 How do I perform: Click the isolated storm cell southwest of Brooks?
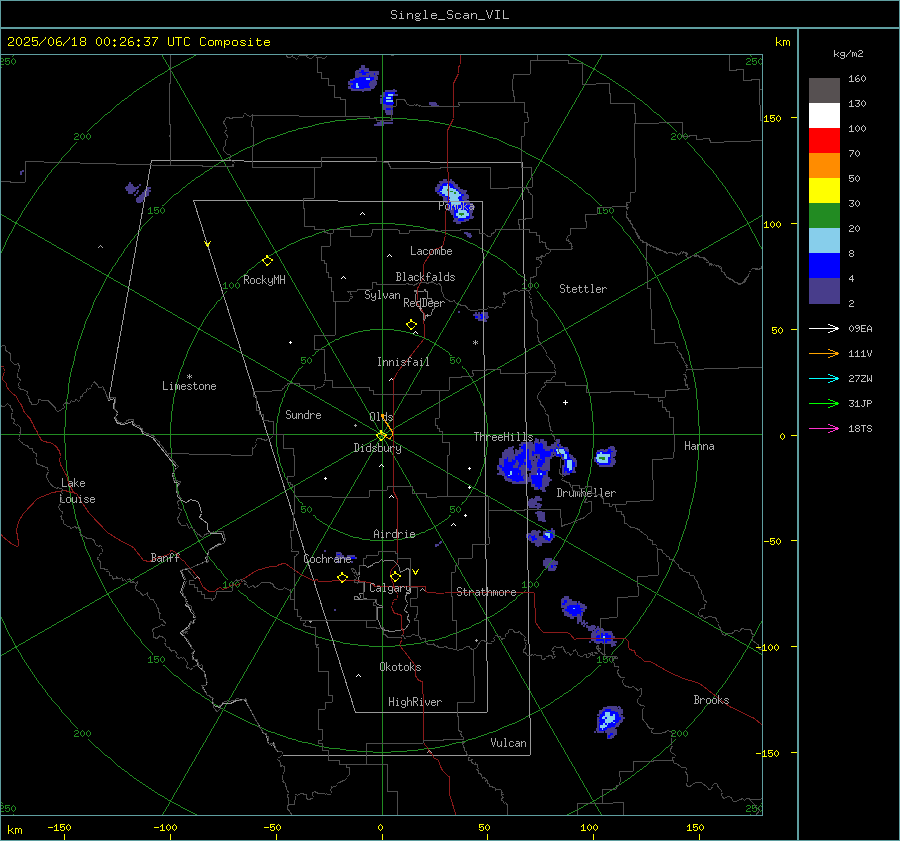609,721
